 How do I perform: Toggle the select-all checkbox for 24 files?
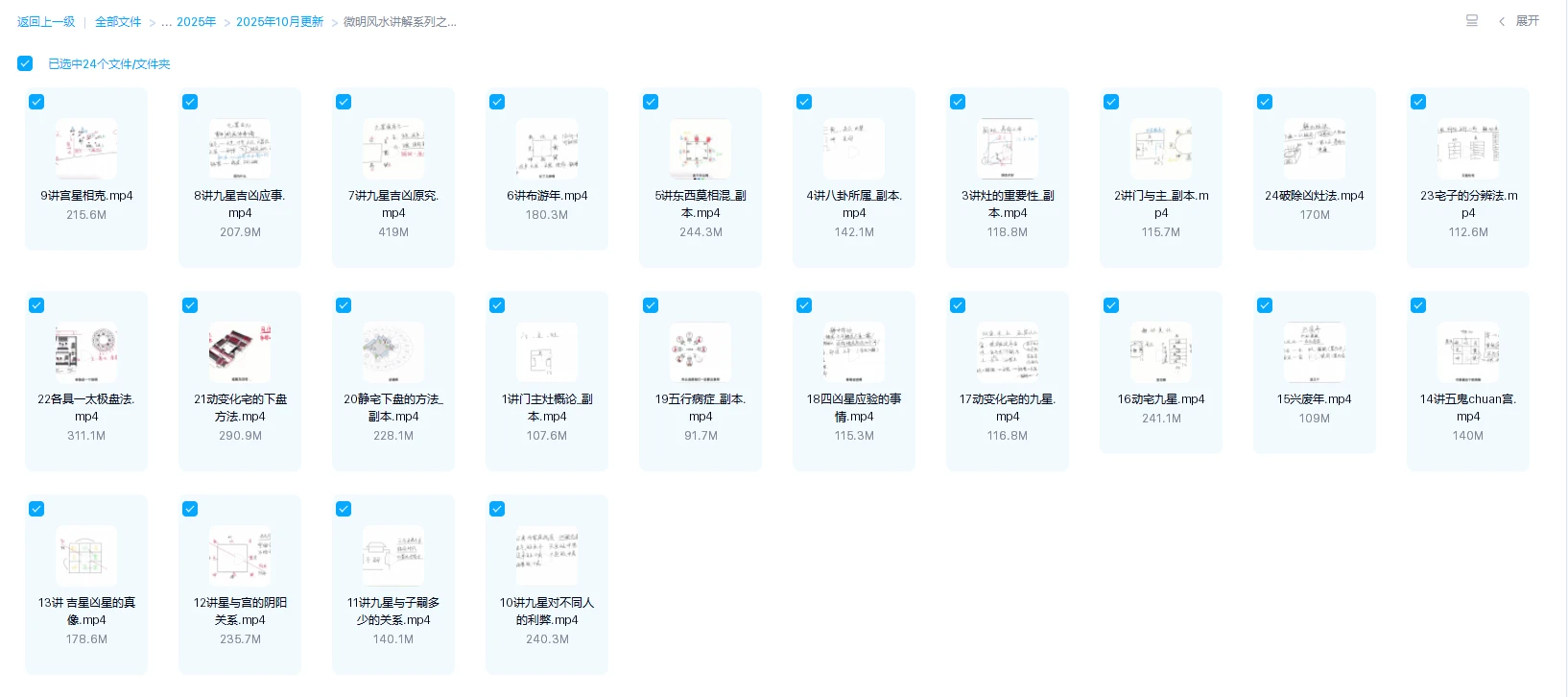pos(25,63)
